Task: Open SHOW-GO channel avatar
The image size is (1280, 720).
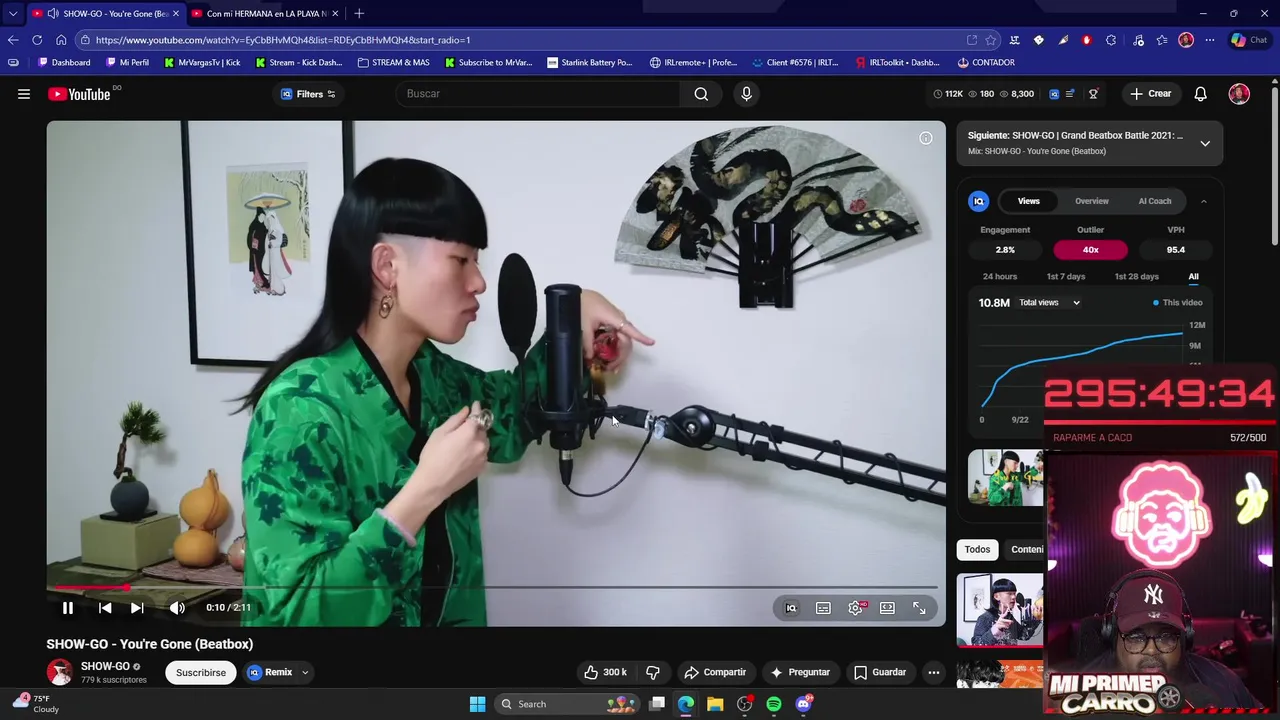Action: click(x=60, y=672)
